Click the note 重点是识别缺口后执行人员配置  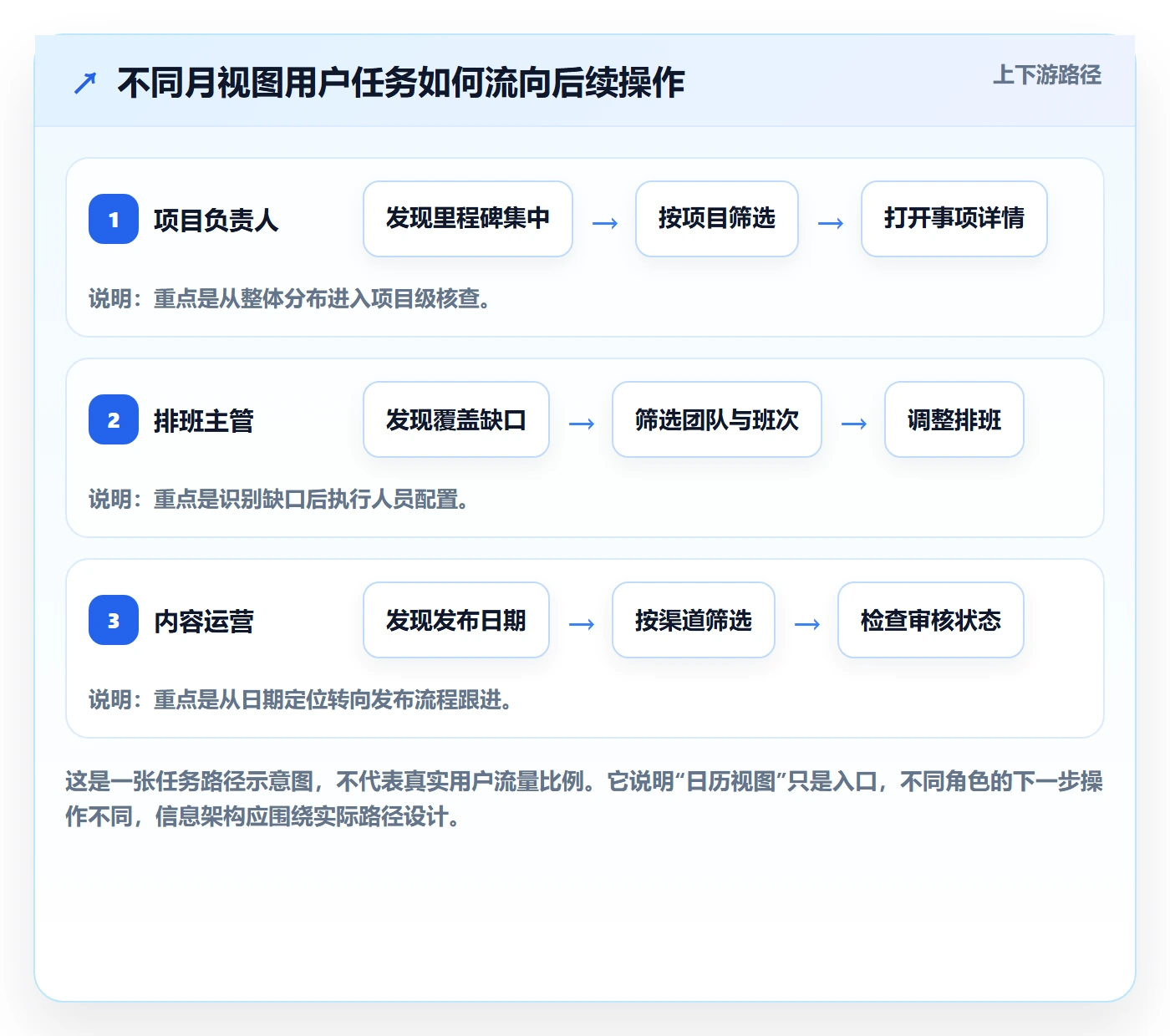311,499
